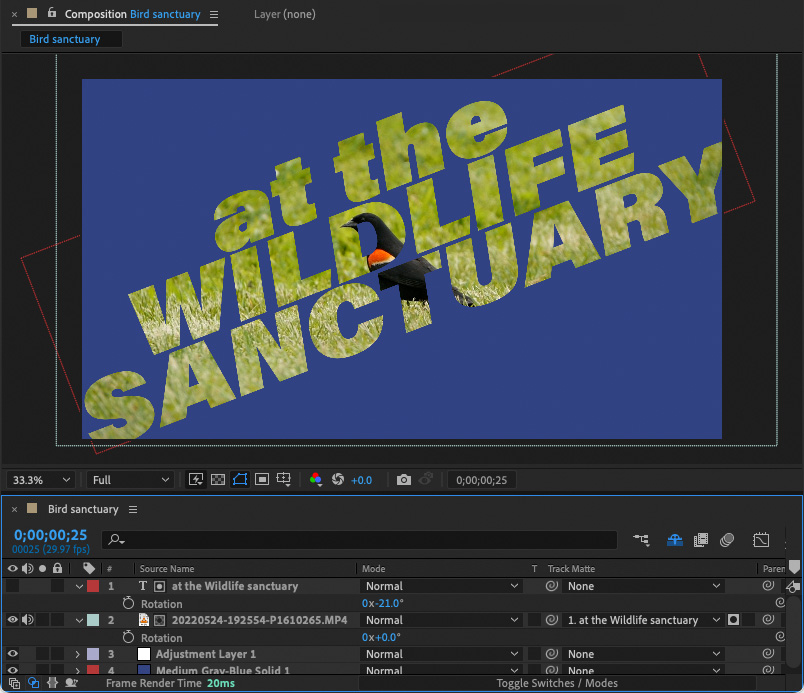Screen dimensions: 804x693
Task: Toggle mask and shape path visibility icon
Action: pos(240,480)
